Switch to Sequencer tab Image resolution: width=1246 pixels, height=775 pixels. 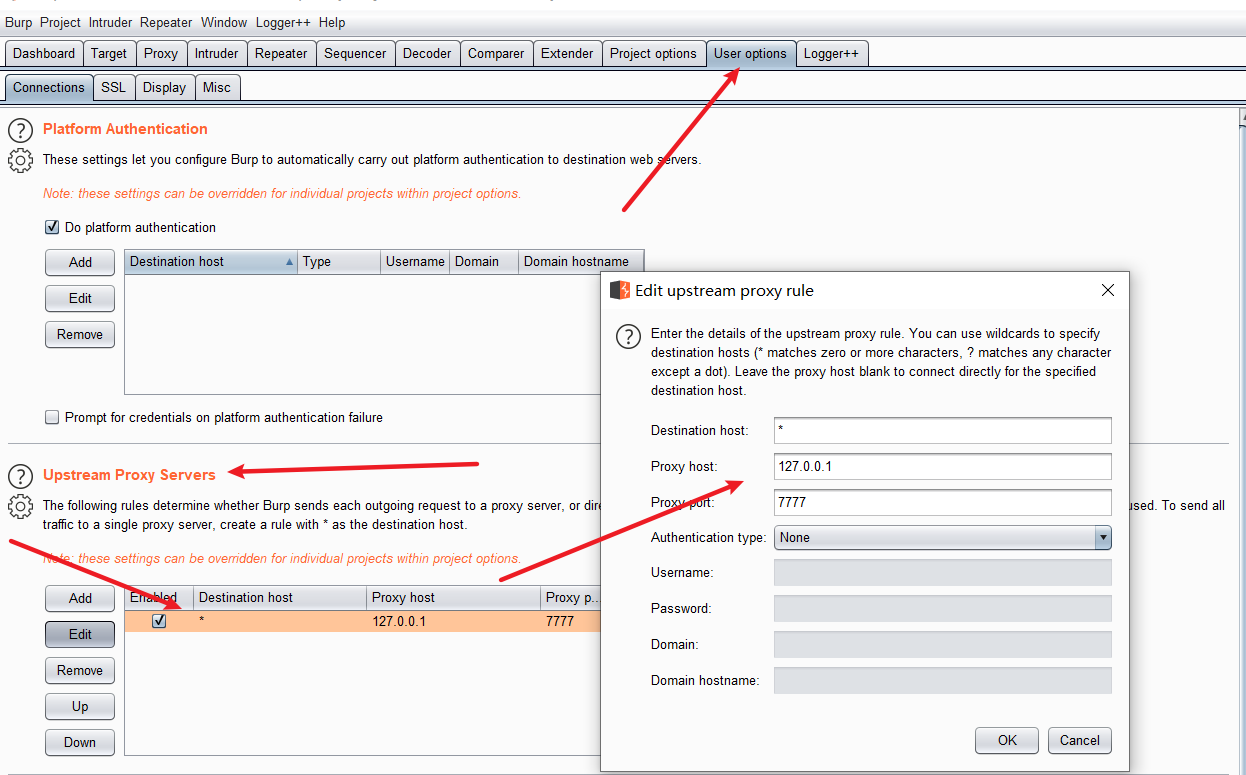(355, 54)
